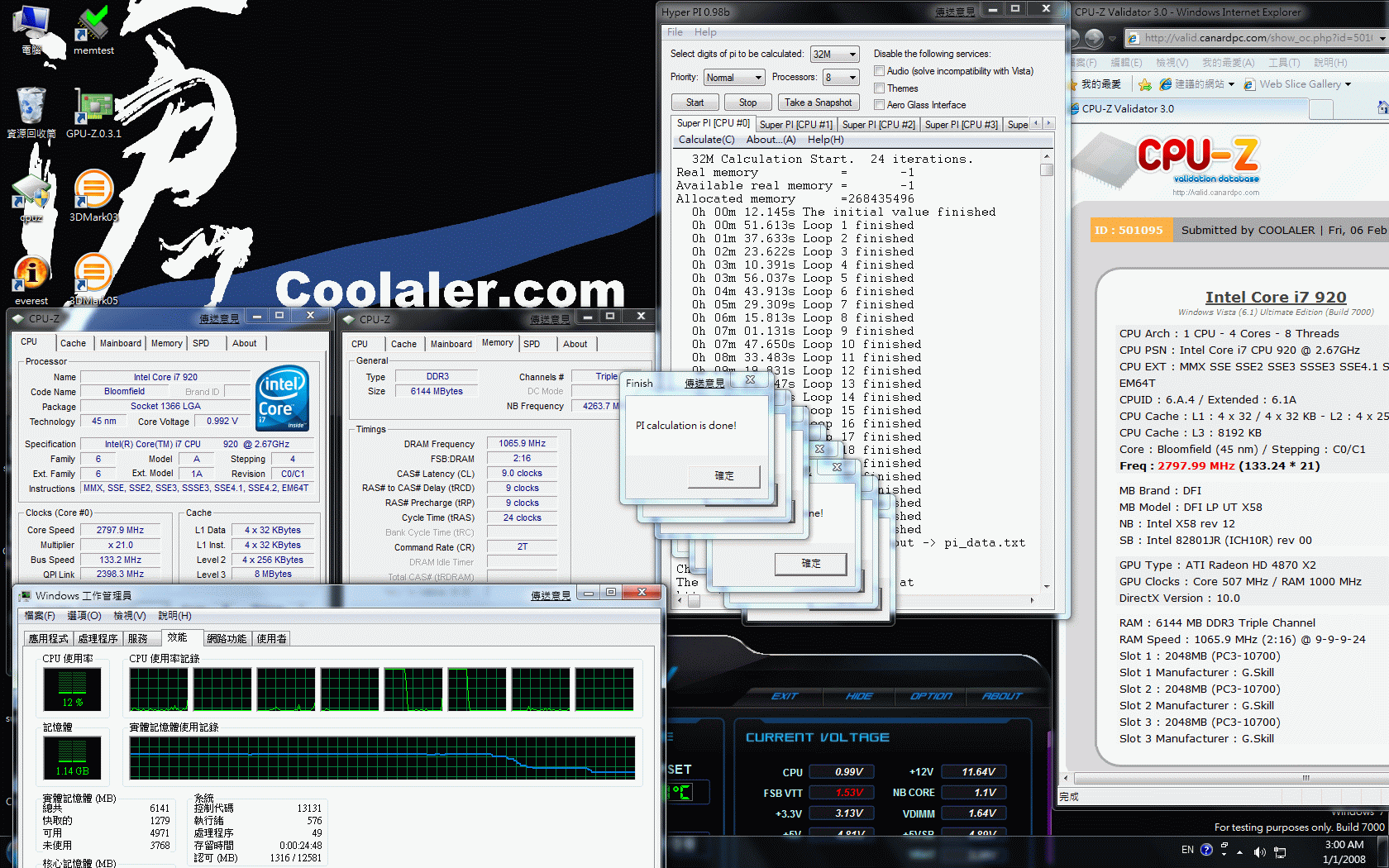Expand the IE address bar dropdown arrow

[1382, 38]
